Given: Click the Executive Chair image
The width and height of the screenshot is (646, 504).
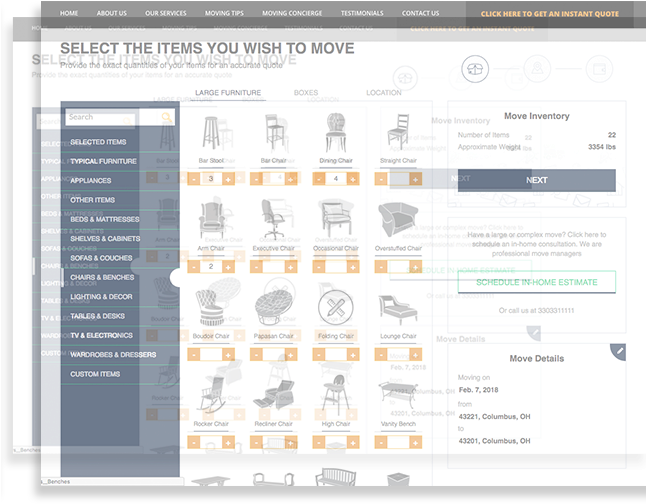Looking at the screenshot, I should 272,220.
